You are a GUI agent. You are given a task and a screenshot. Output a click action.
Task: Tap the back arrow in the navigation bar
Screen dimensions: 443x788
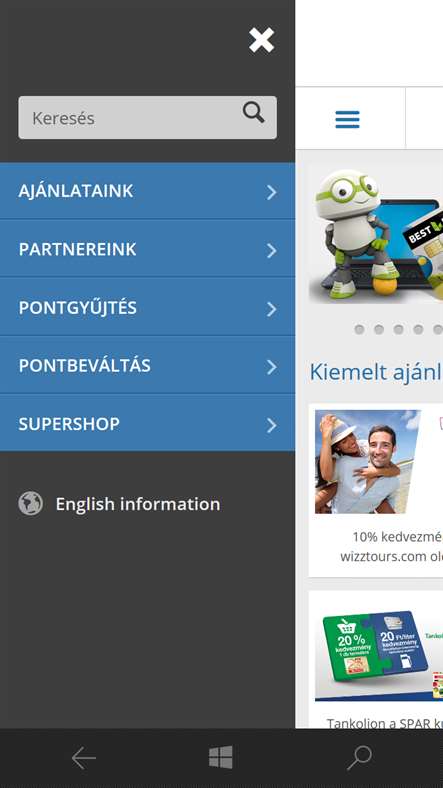coord(83,757)
